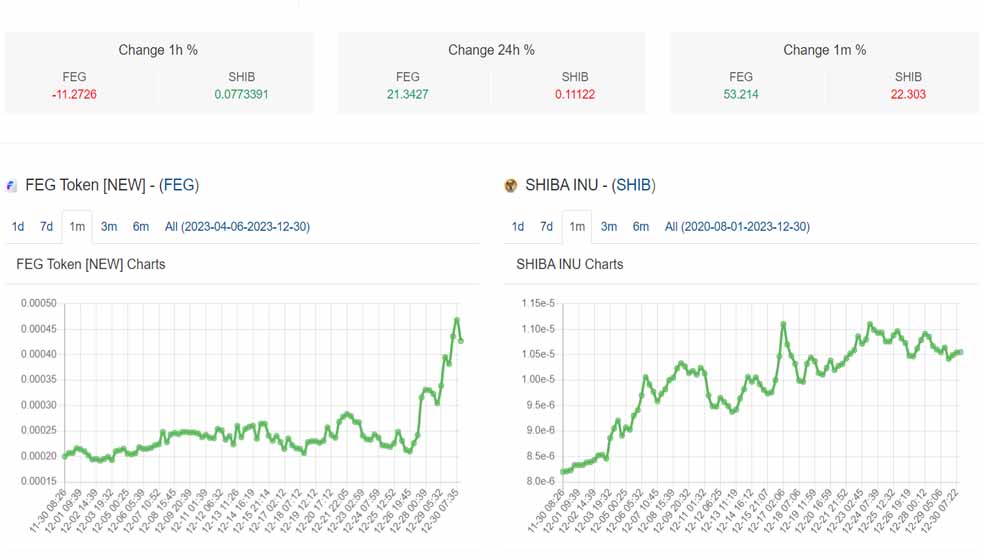Open the SHIB link in the chart heading
This screenshot has height=554, width=984.
tap(633, 185)
